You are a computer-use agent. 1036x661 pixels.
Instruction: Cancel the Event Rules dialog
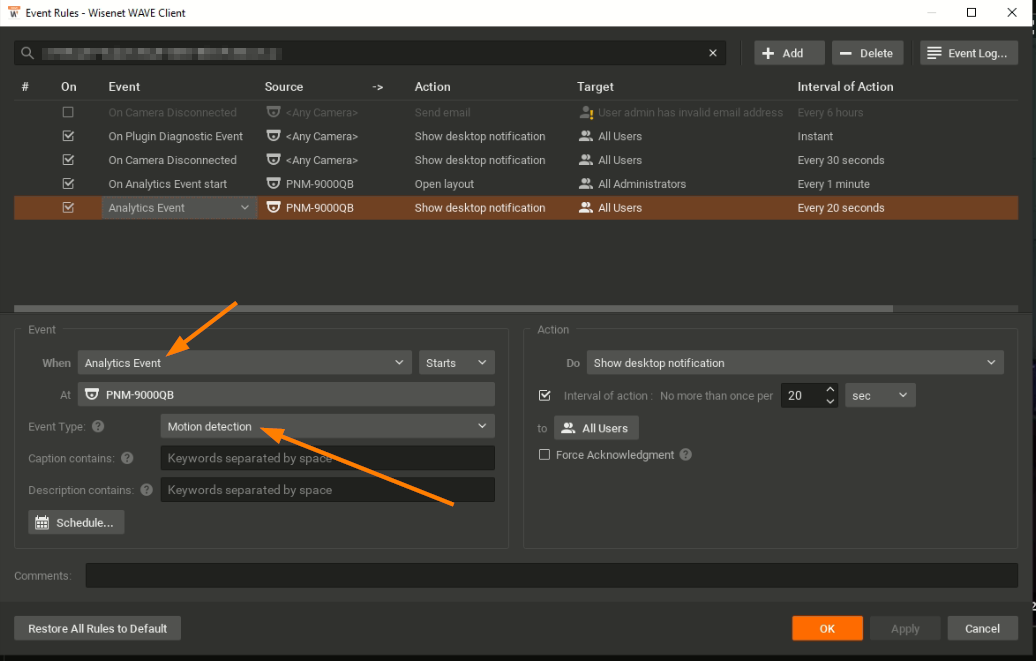pyautogui.click(x=982, y=629)
